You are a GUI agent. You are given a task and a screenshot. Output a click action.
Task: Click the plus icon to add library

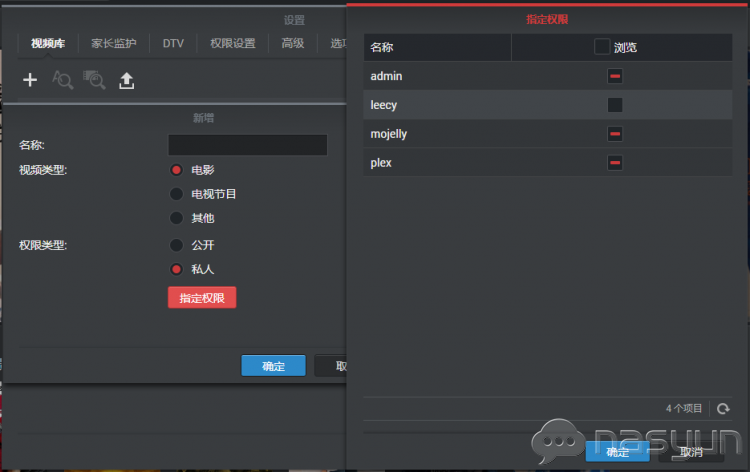click(x=30, y=81)
